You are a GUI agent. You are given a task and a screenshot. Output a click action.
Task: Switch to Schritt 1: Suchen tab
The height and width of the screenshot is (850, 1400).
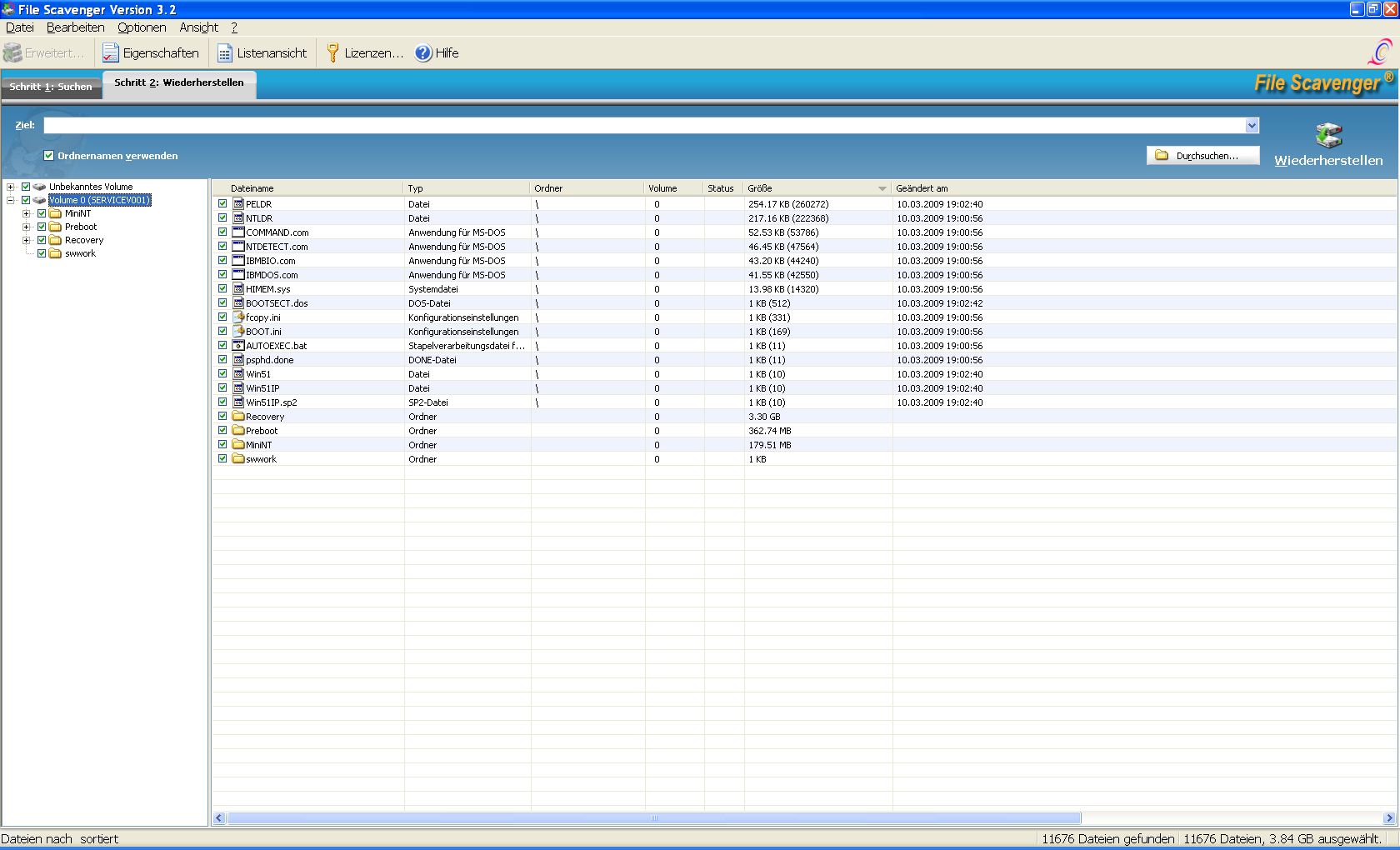coord(51,87)
